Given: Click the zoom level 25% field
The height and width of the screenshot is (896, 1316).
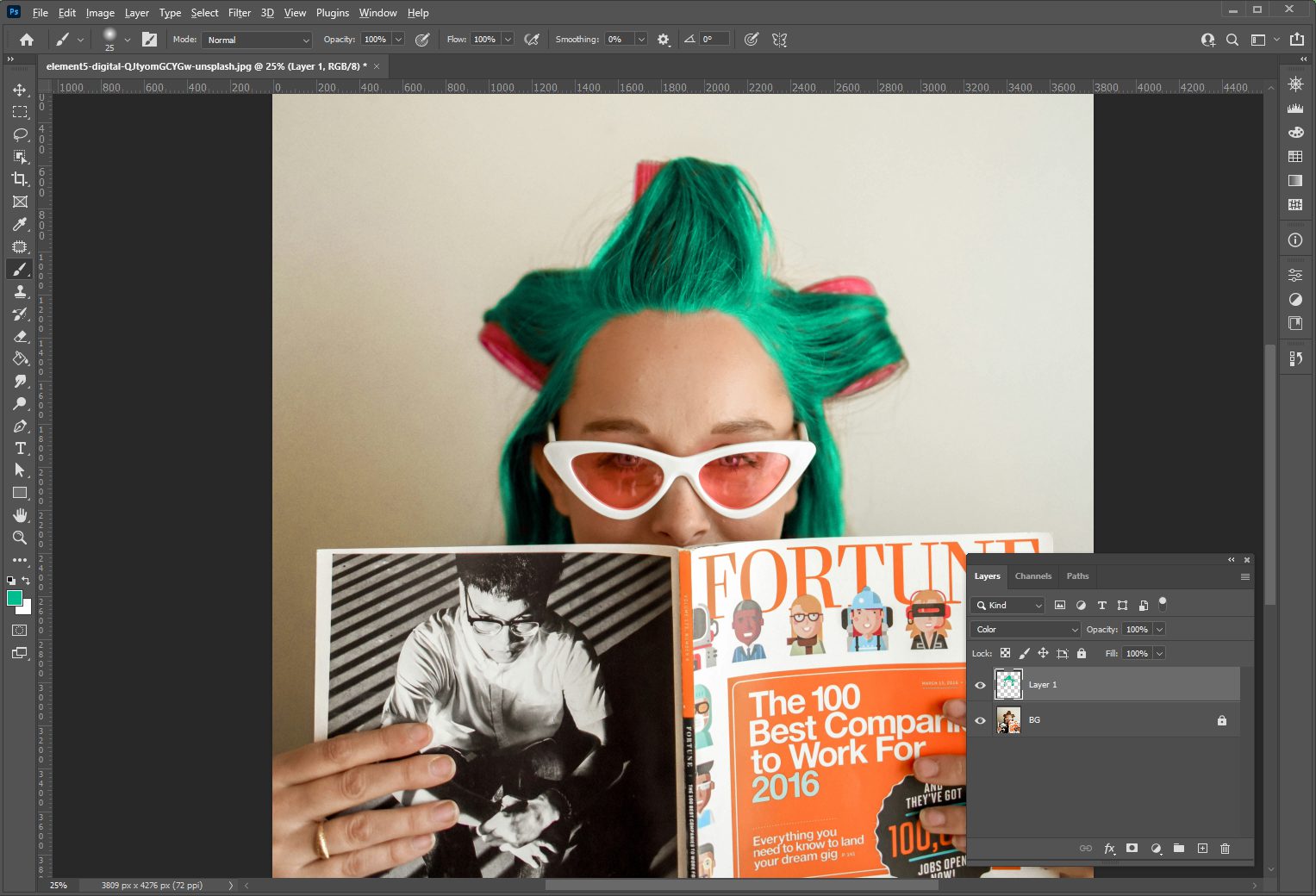Looking at the screenshot, I should pyautogui.click(x=58, y=886).
